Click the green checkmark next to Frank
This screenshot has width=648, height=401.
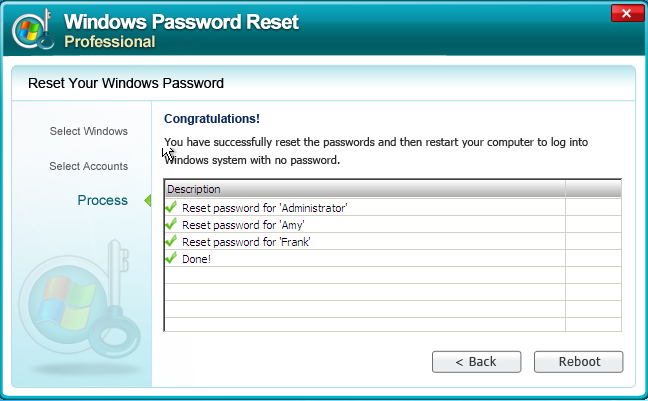pyautogui.click(x=172, y=241)
